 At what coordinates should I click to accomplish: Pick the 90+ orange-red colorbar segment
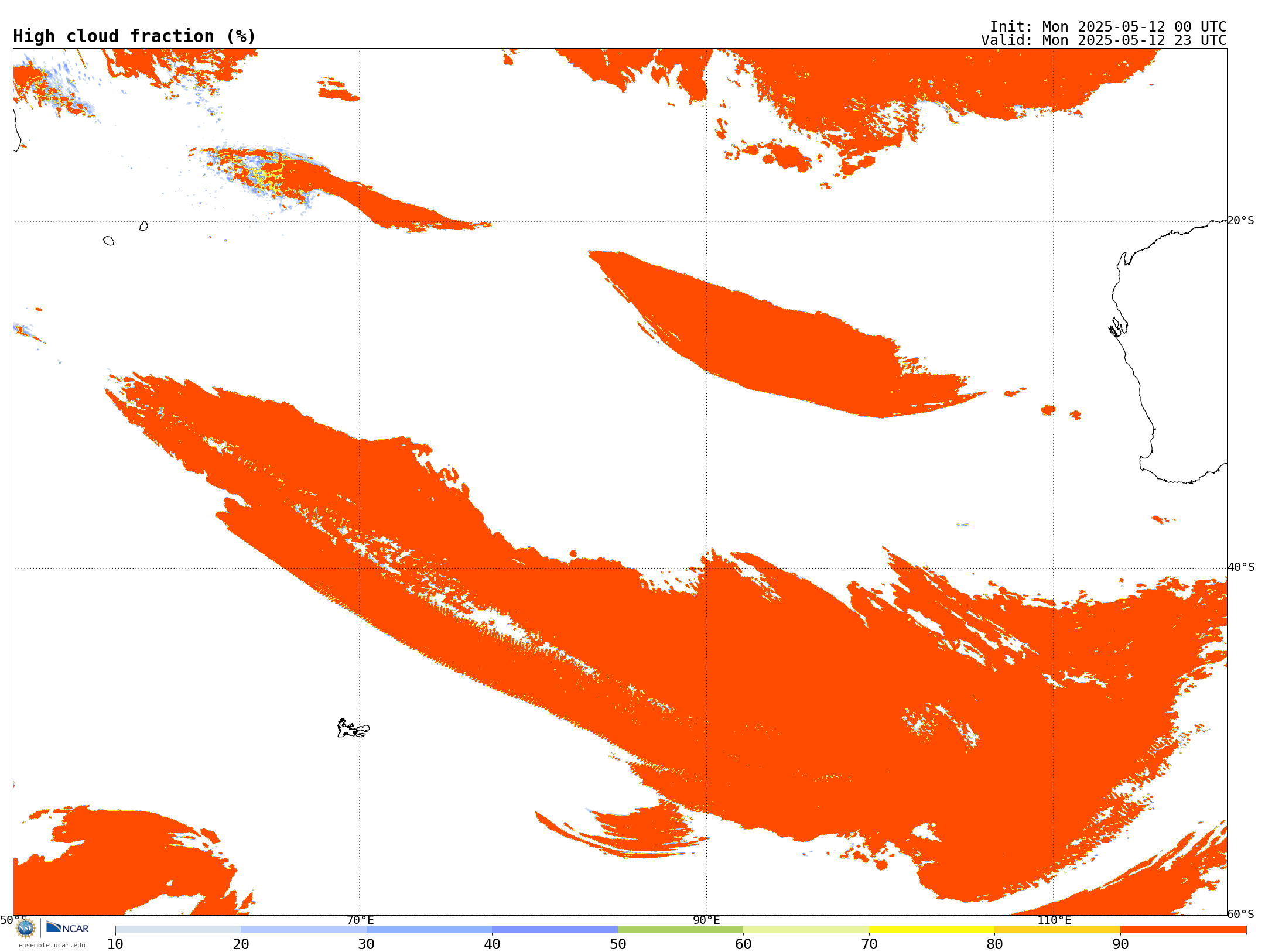tap(1183, 929)
